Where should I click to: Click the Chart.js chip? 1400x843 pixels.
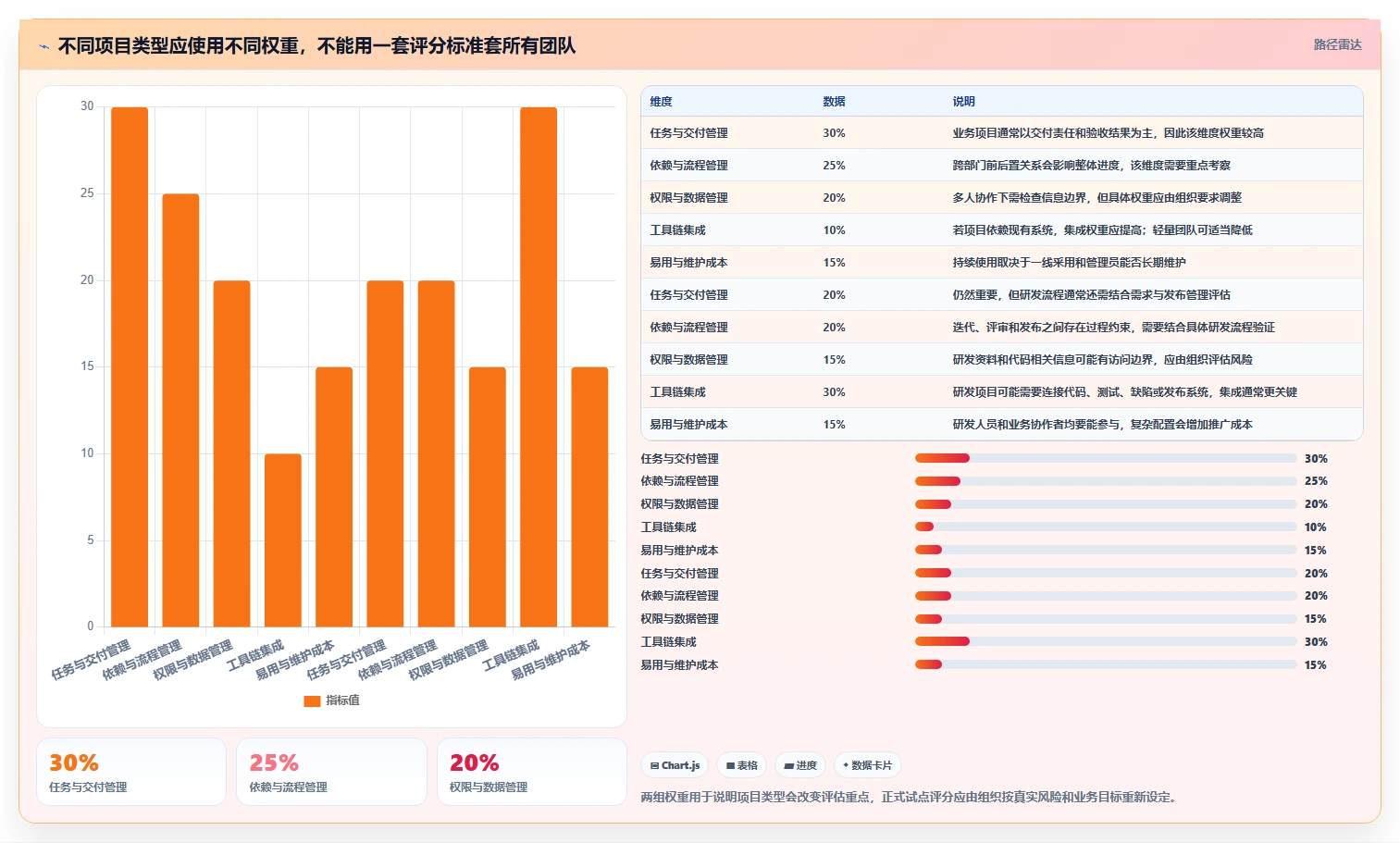(x=675, y=765)
